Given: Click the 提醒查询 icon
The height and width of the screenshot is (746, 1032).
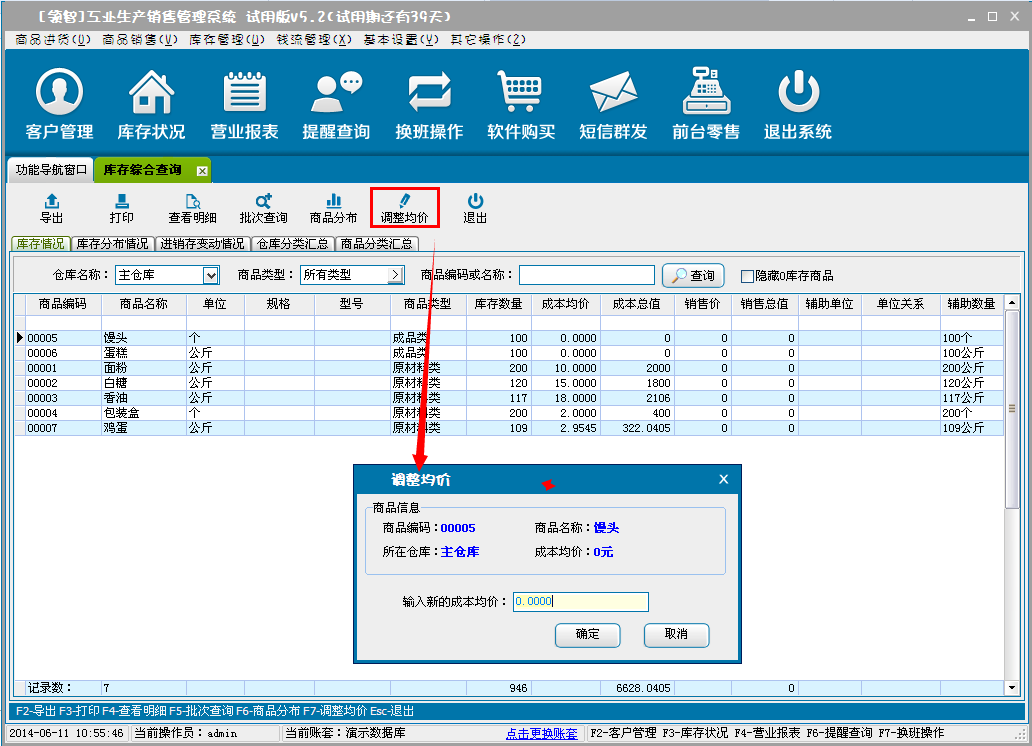Looking at the screenshot, I should tap(336, 104).
